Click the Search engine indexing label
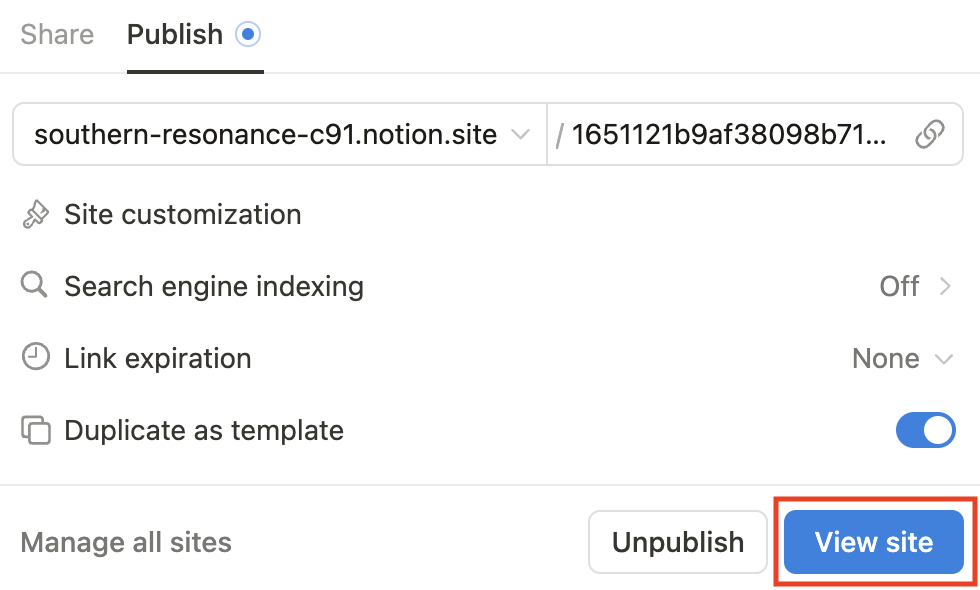The height and width of the screenshot is (590, 980). [214, 286]
